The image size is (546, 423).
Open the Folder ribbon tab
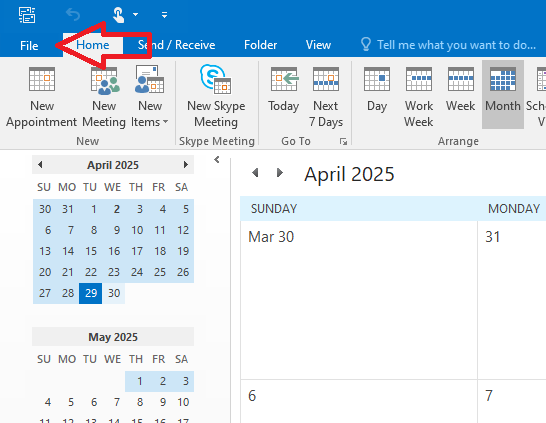tap(260, 45)
